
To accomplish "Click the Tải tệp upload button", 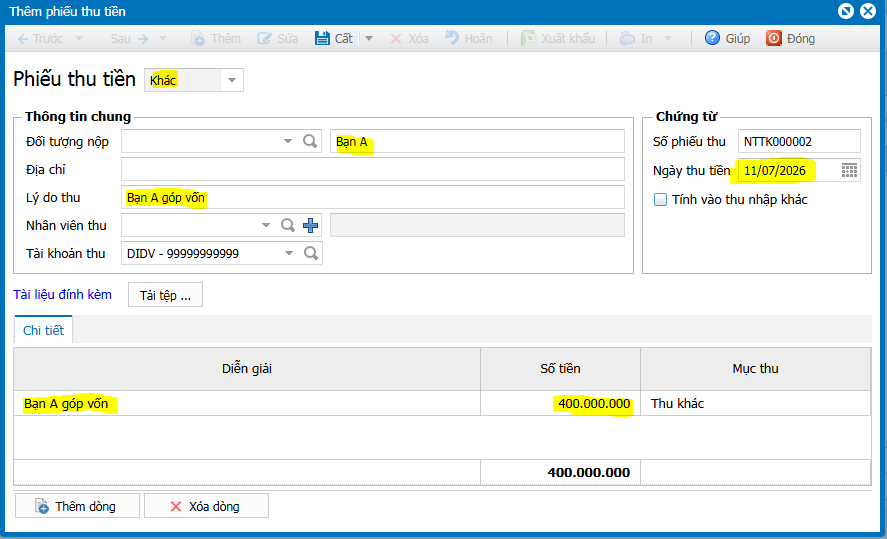I will pos(165,295).
